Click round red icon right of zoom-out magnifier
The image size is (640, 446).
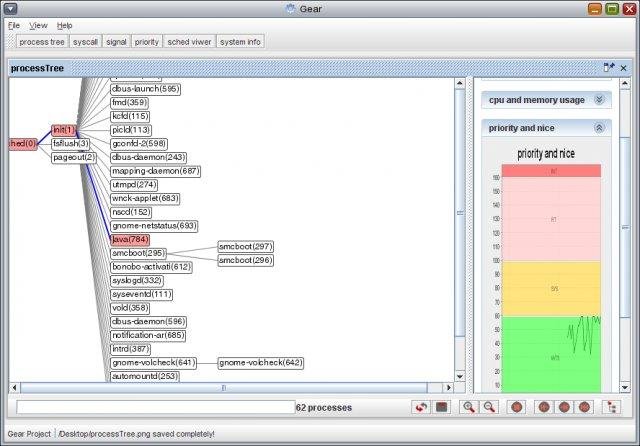[517, 407]
